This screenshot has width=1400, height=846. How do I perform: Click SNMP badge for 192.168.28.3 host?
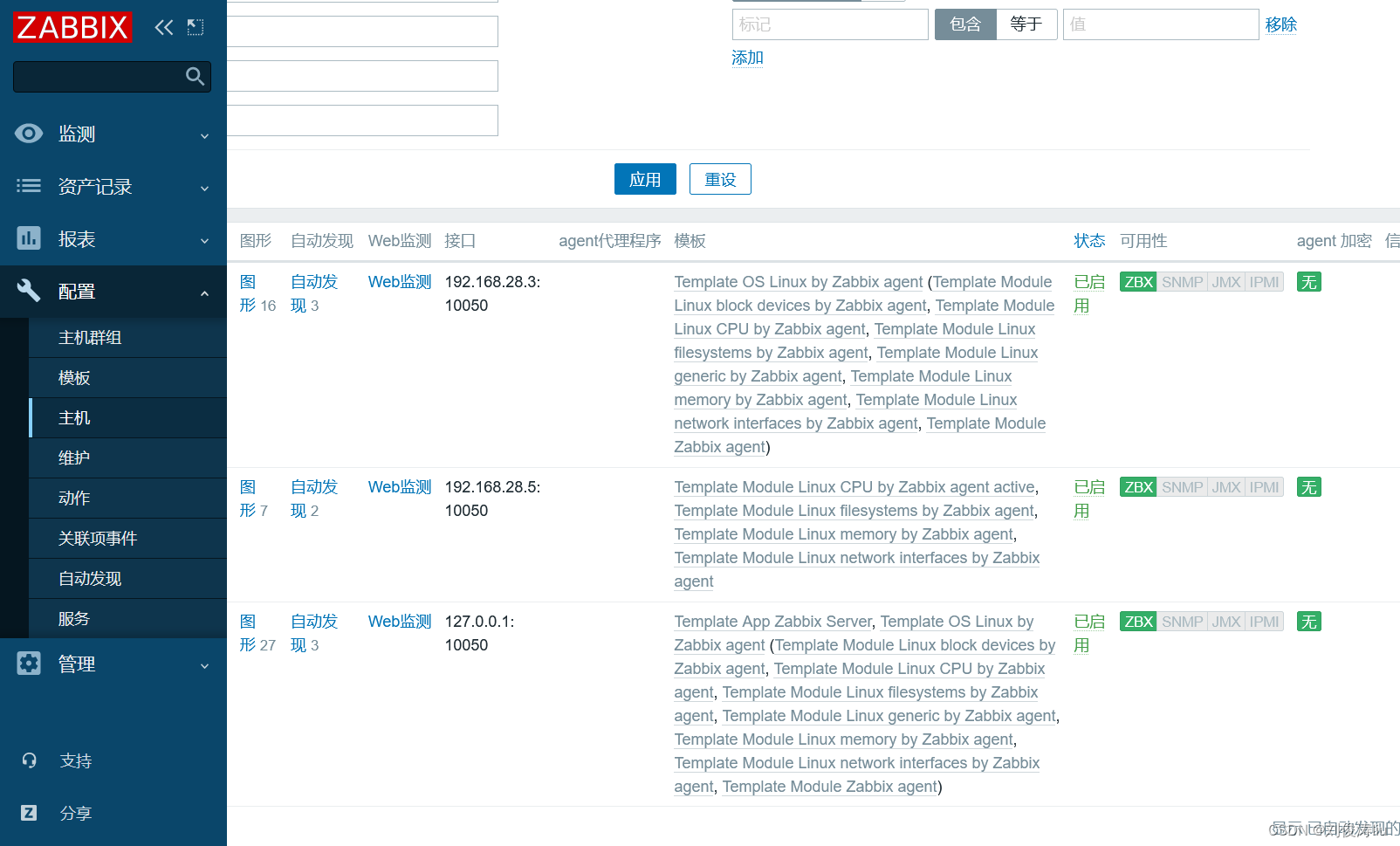pos(1182,282)
